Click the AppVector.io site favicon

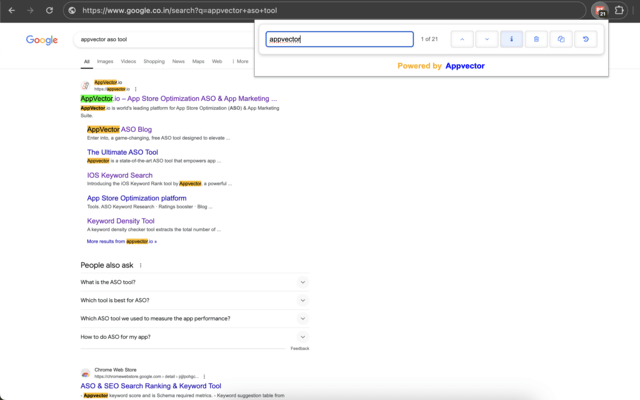[85, 85]
